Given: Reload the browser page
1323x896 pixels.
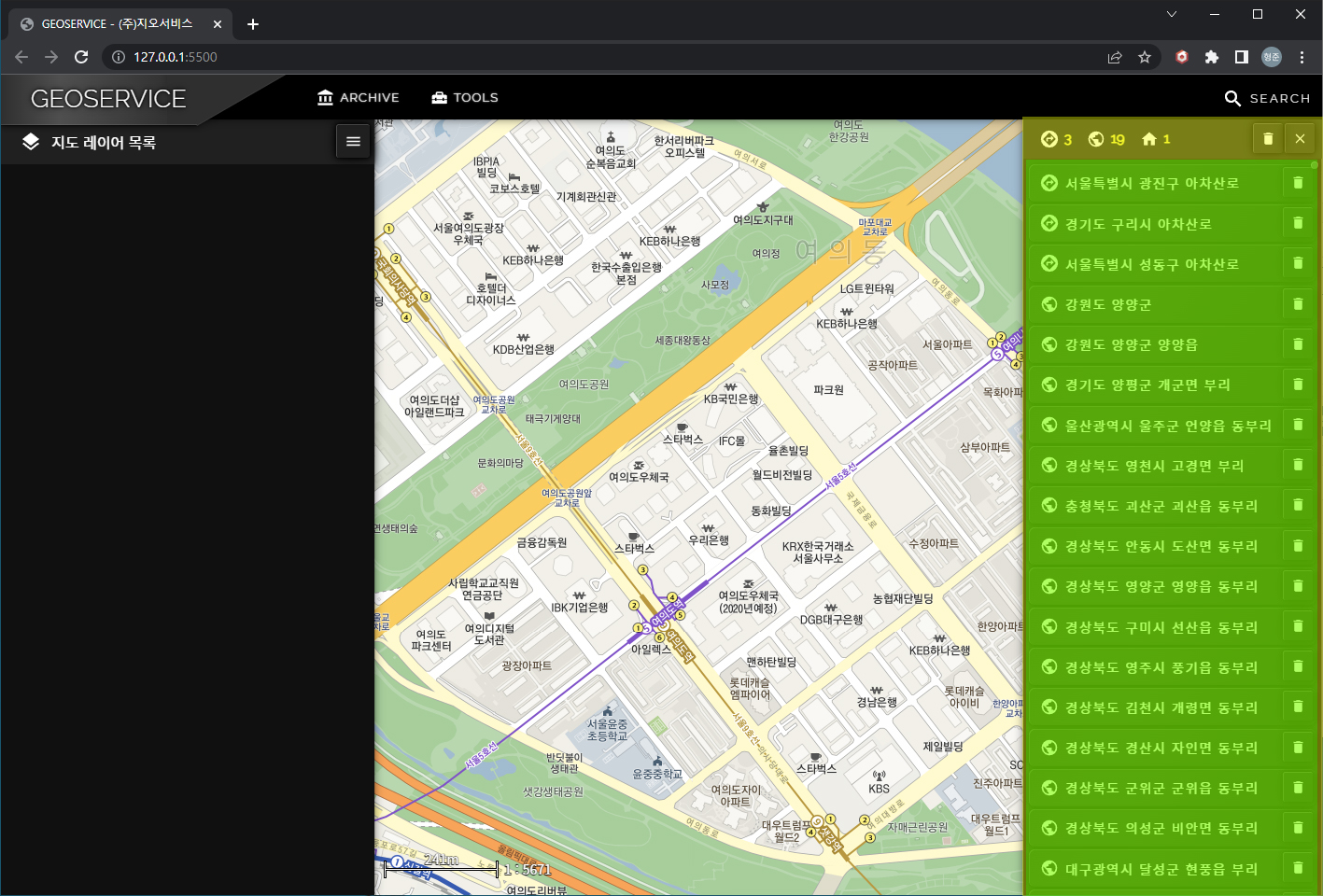Looking at the screenshot, I should point(81,57).
